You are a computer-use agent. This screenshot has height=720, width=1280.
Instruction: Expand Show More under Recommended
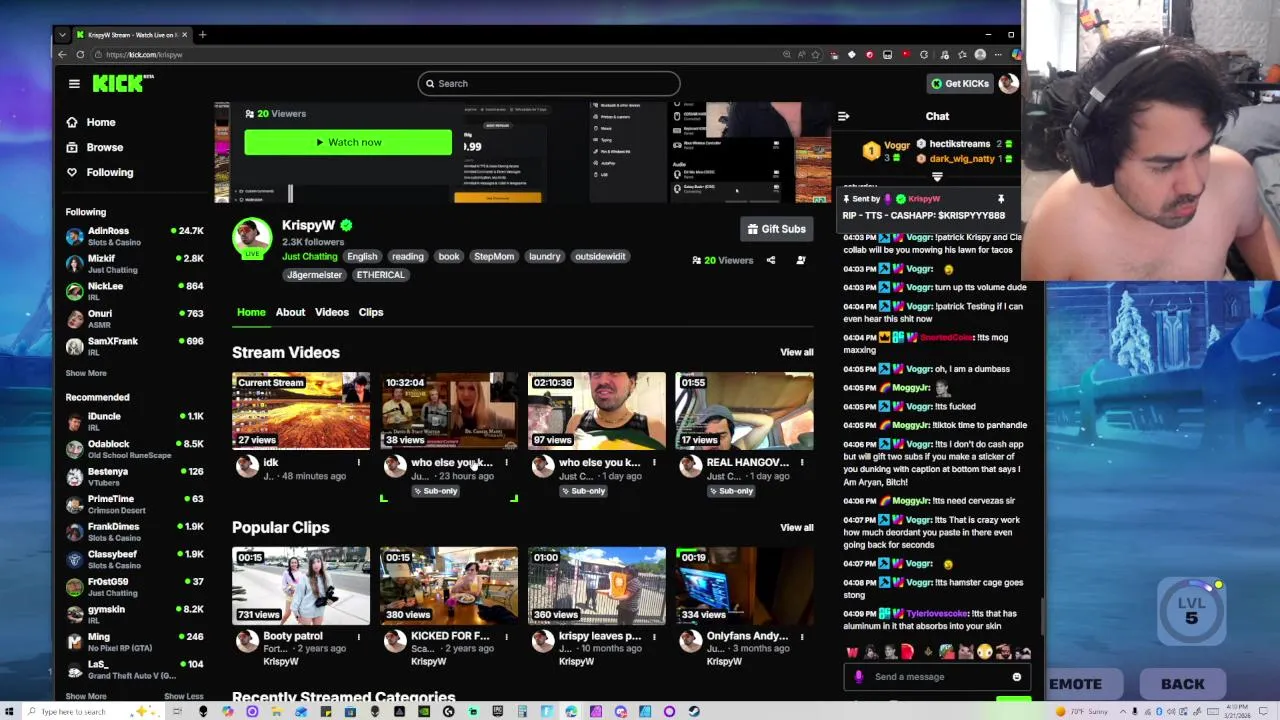[x=86, y=696]
